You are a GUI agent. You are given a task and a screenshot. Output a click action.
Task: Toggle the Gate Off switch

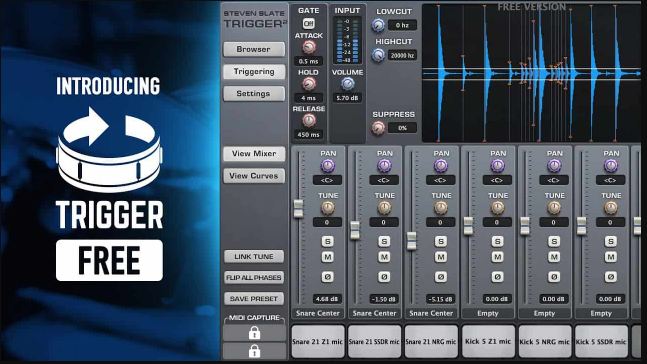pyautogui.click(x=308, y=24)
